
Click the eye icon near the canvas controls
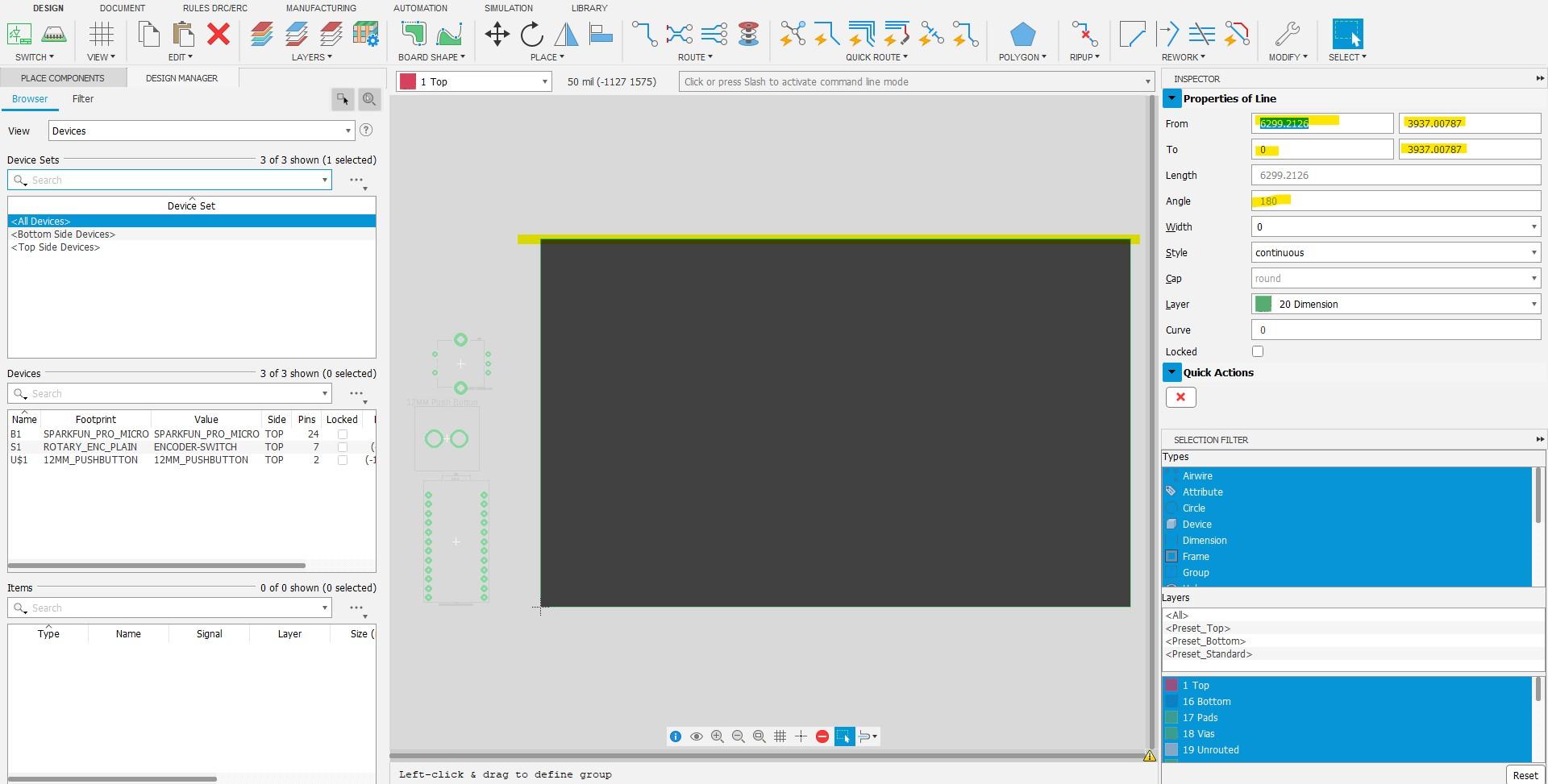point(697,736)
